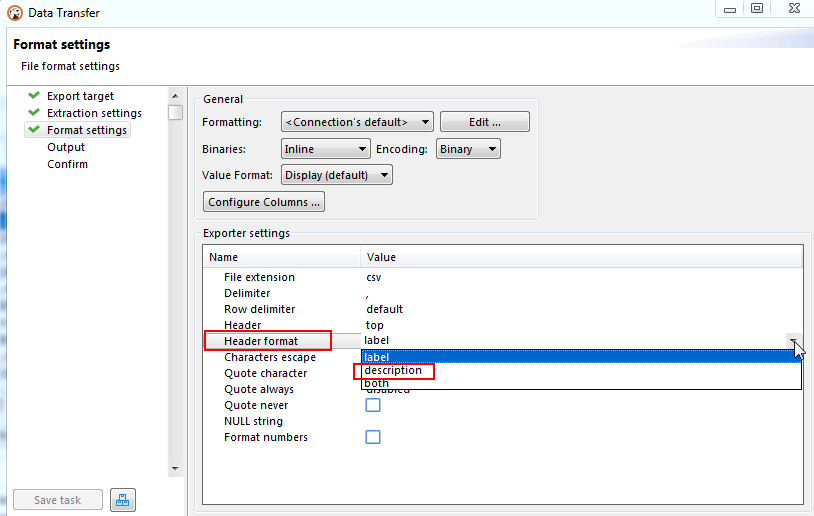
Task: Select the Quote always row
Action: point(259,389)
